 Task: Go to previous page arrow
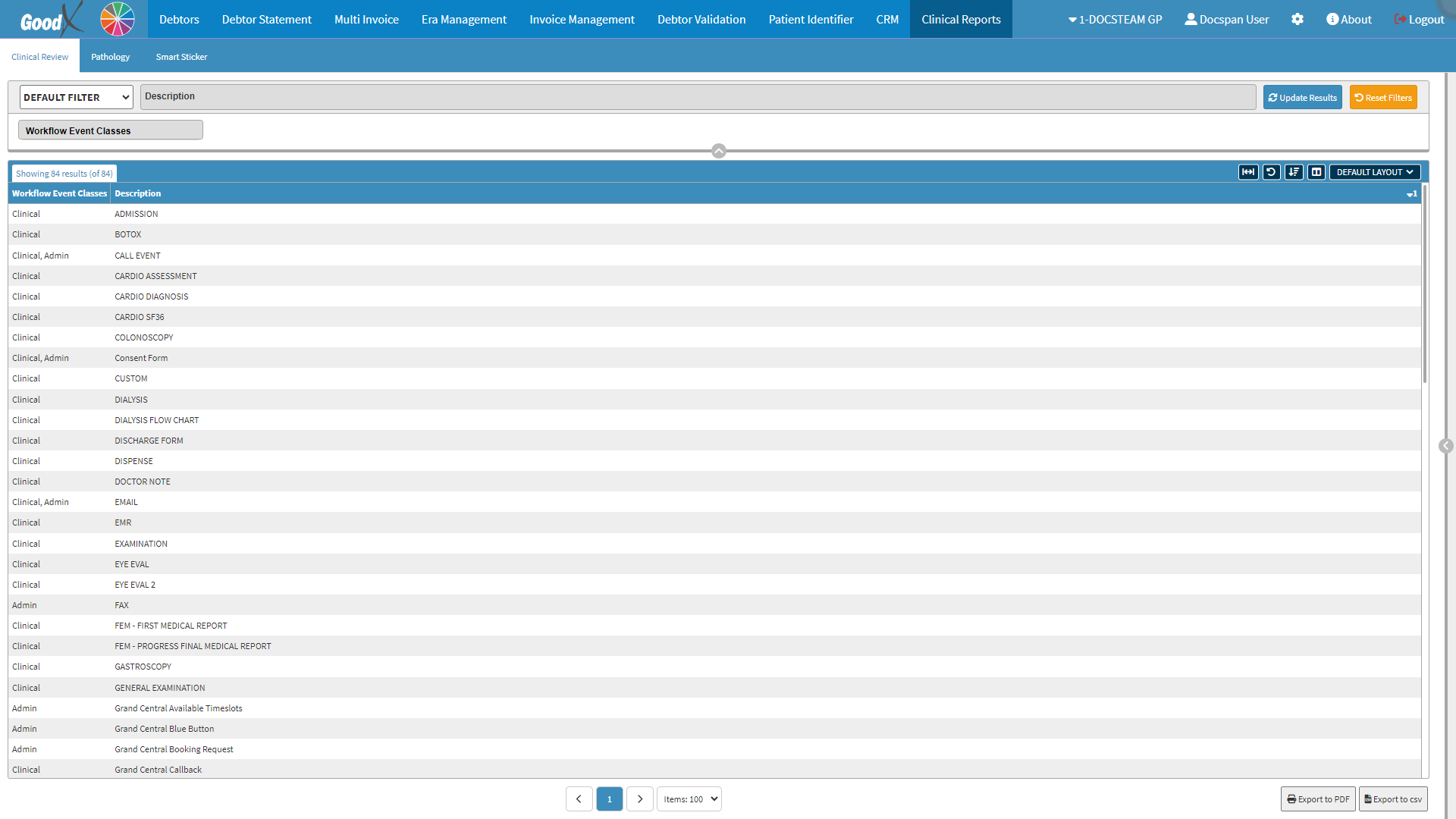click(x=579, y=799)
